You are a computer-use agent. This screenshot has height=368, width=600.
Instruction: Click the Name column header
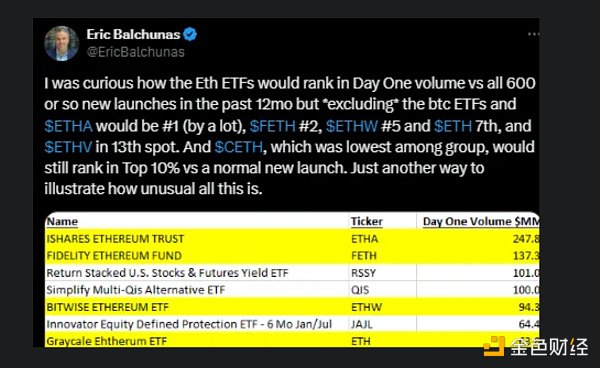coord(62,221)
